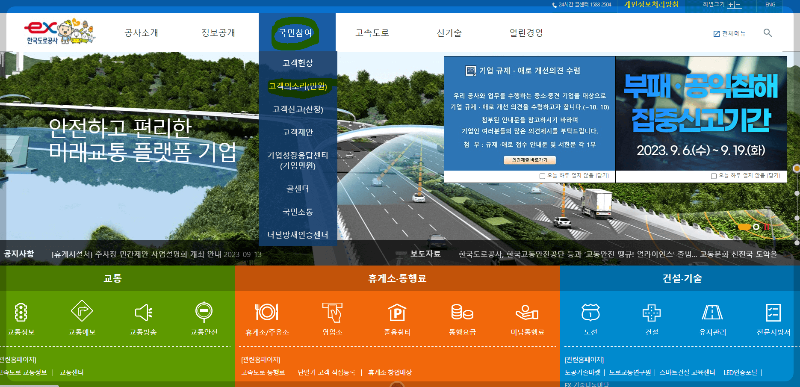
Task: Open the 교통예보 road sign icon
Action: pos(82,312)
